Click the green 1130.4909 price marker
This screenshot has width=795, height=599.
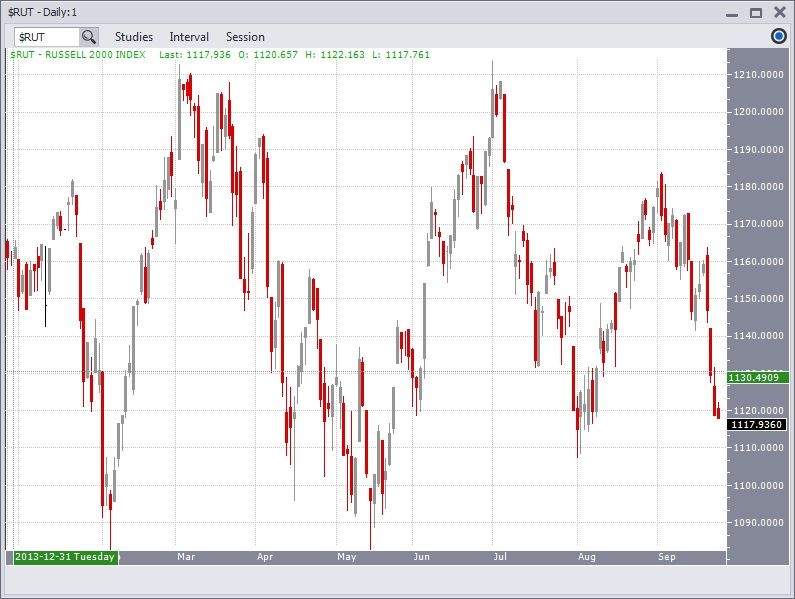(757, 377)
